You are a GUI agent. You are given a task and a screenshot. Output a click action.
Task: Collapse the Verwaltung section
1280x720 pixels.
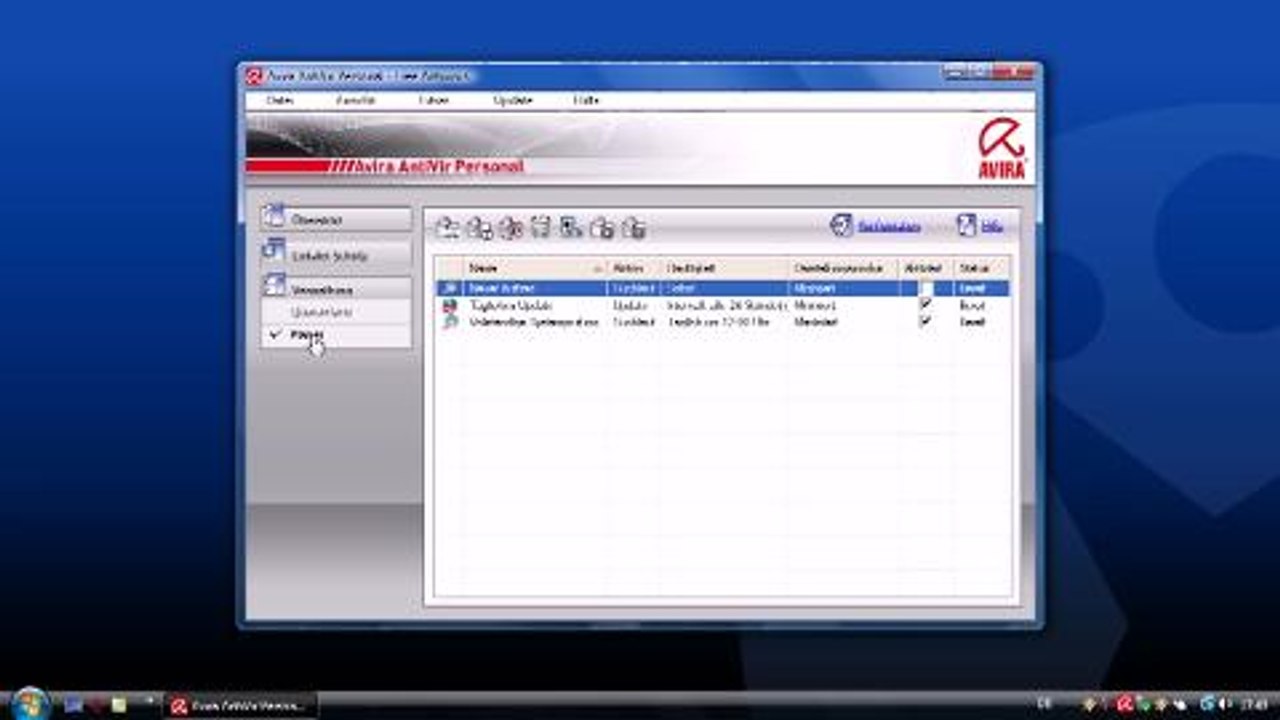(336, 289)
